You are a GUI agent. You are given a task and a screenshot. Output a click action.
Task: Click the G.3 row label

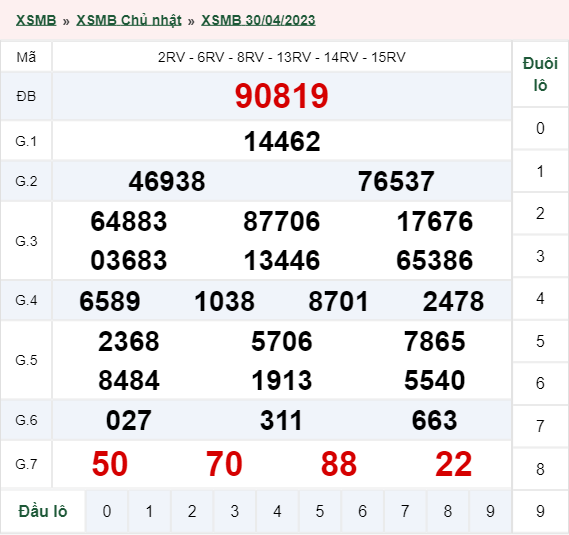[26, 241]
